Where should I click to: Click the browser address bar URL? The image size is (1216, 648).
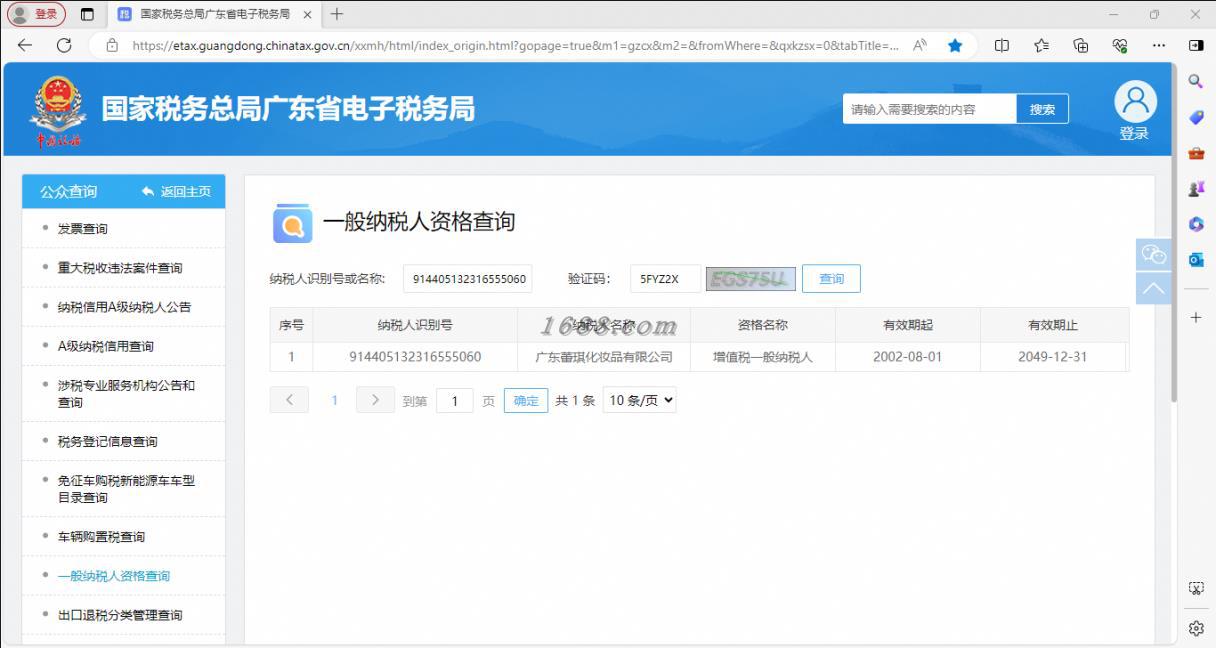coord(515,45)
